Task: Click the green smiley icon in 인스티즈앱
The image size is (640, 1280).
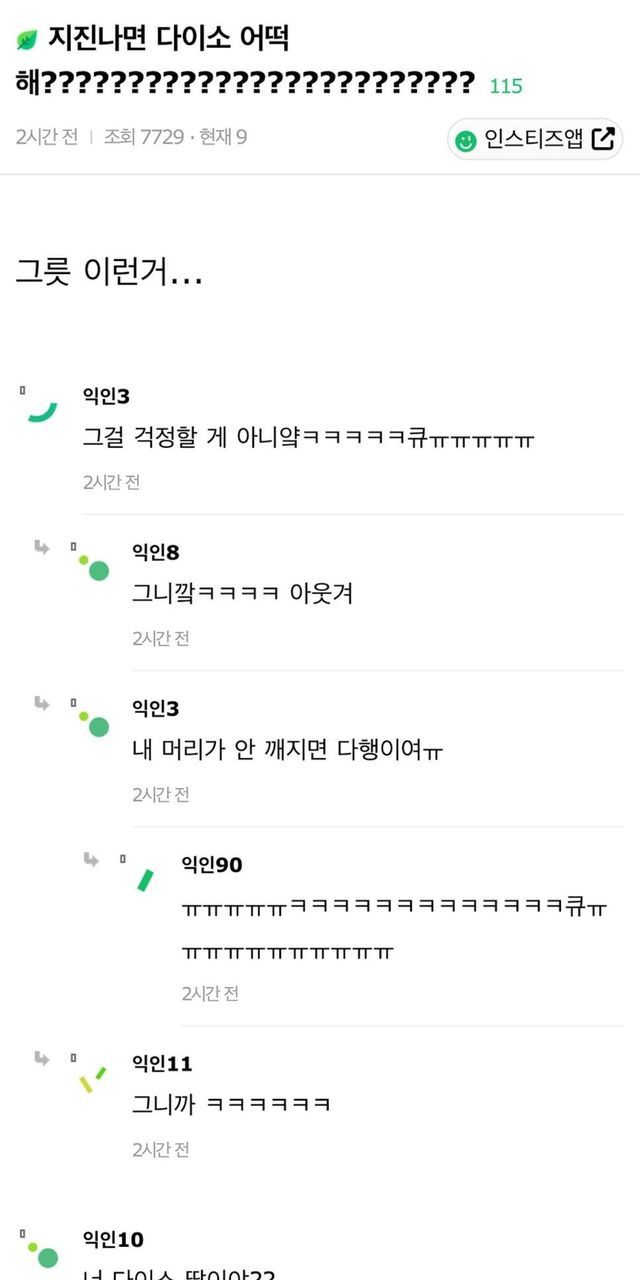Action: pyautogui.click(x=465, y=141)
